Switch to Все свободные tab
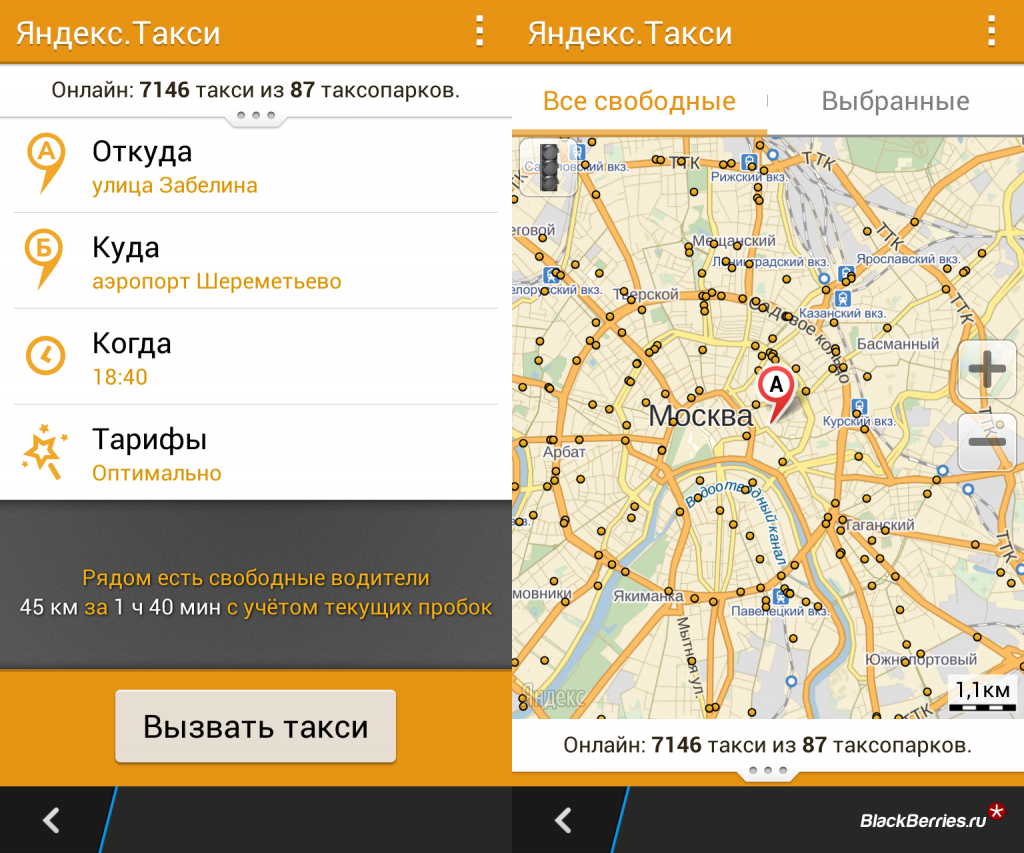 click(x=639, y=101)
